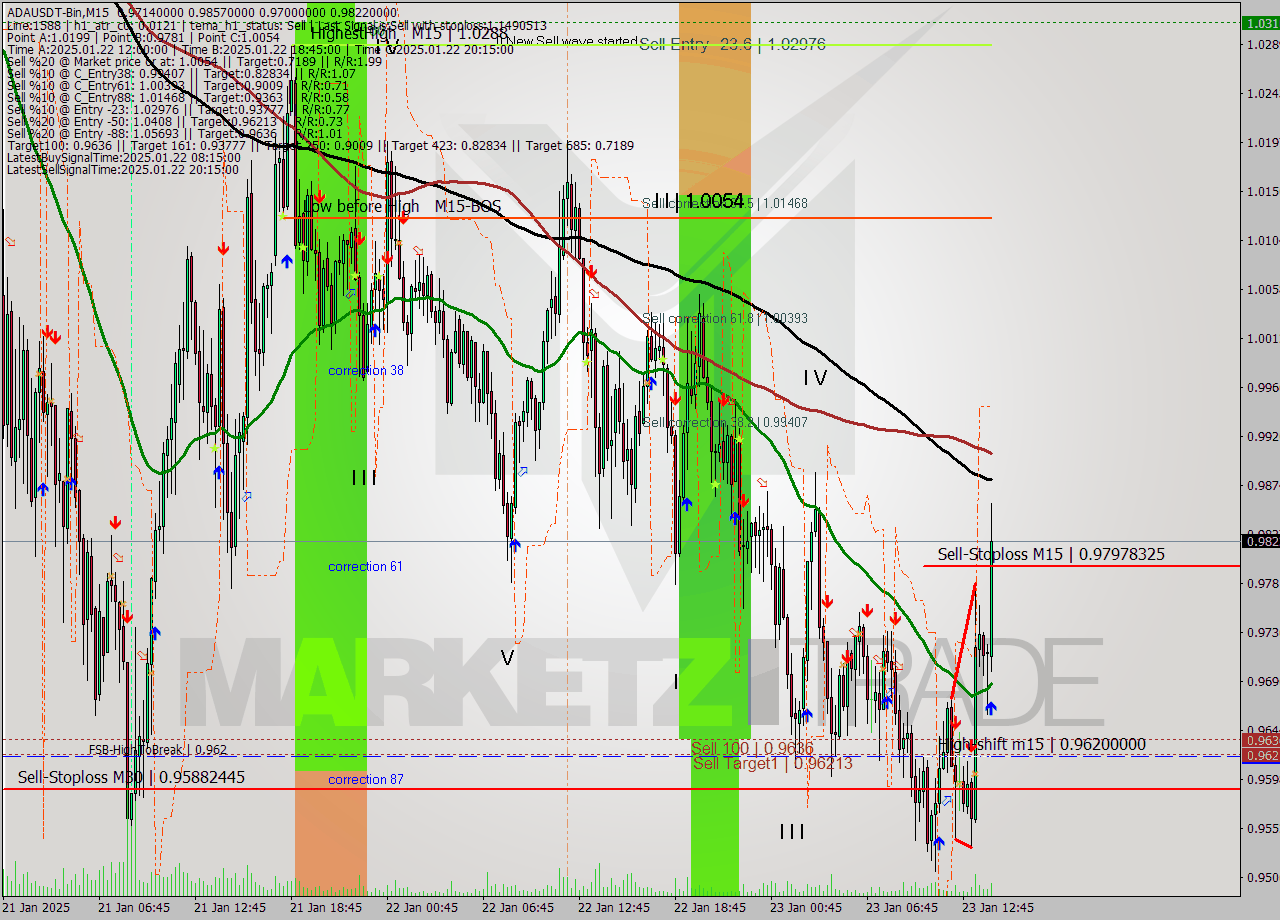Click the M15-BOS label

coord(468,206)
